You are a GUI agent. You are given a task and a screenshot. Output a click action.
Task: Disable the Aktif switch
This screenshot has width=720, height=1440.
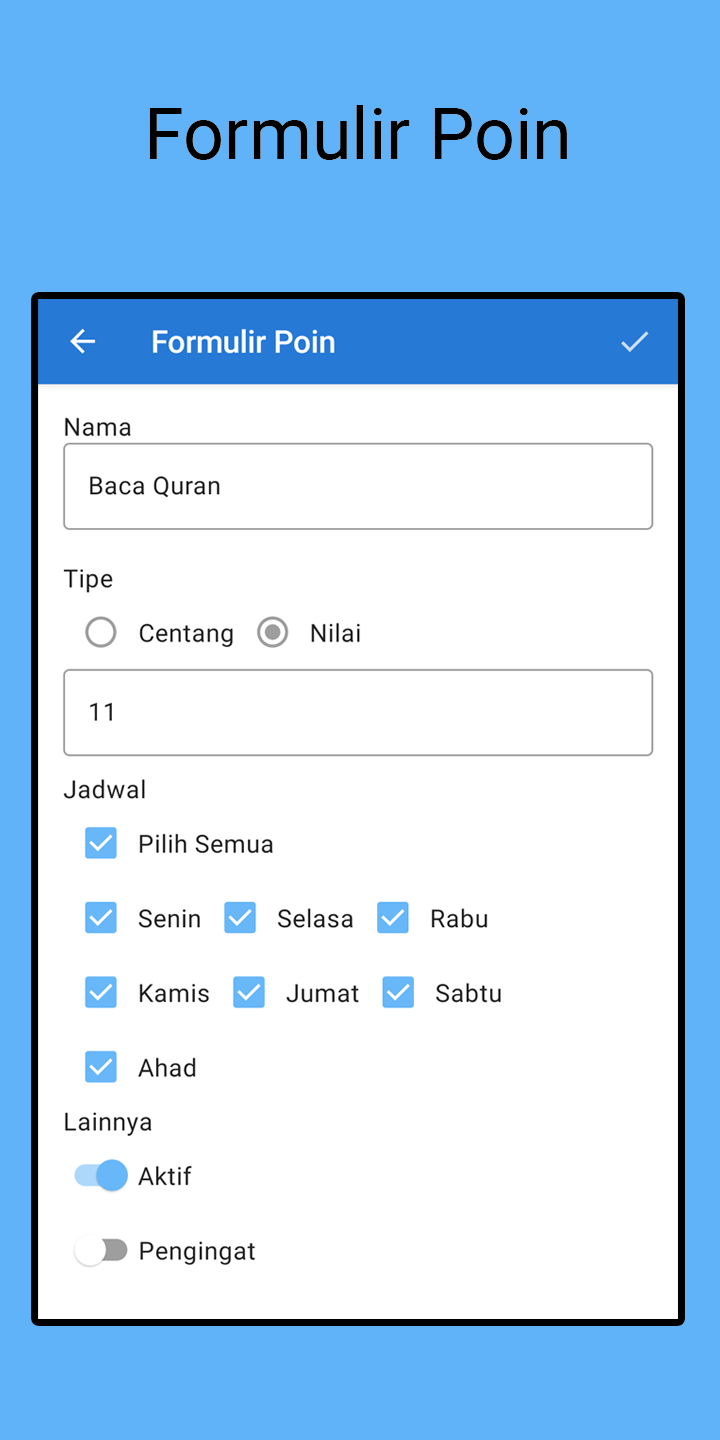point(102,1176)
